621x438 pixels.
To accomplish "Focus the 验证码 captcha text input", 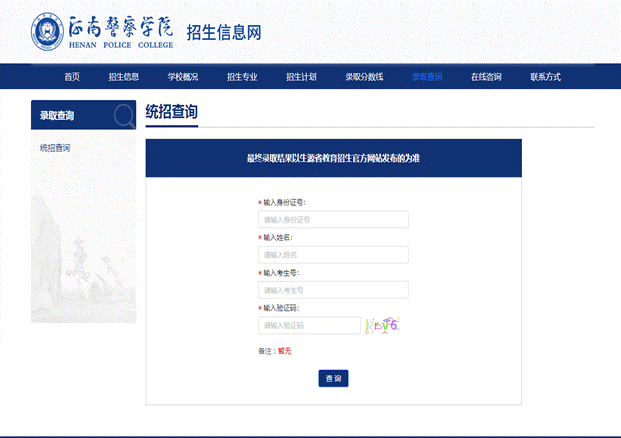I will [x=309, y=325].
